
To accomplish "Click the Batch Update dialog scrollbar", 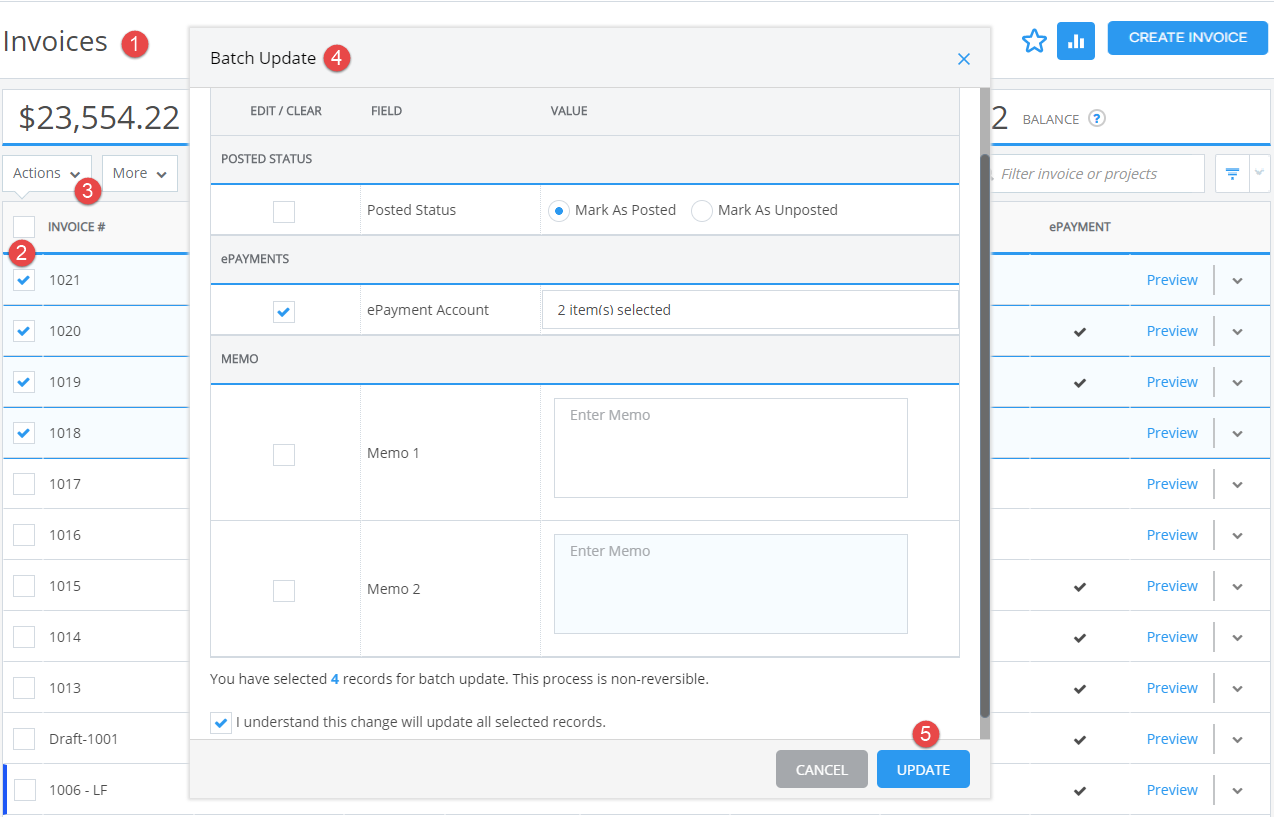I will click(985, 435).
